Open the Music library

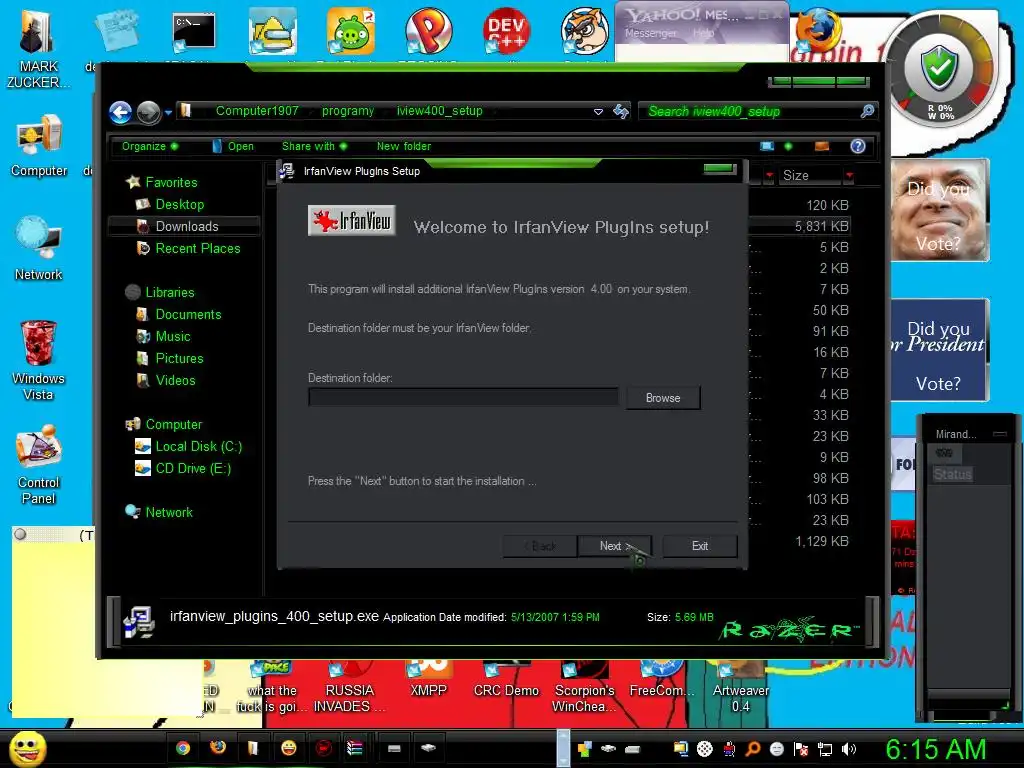pyautogui.click(x=172, y=336)
